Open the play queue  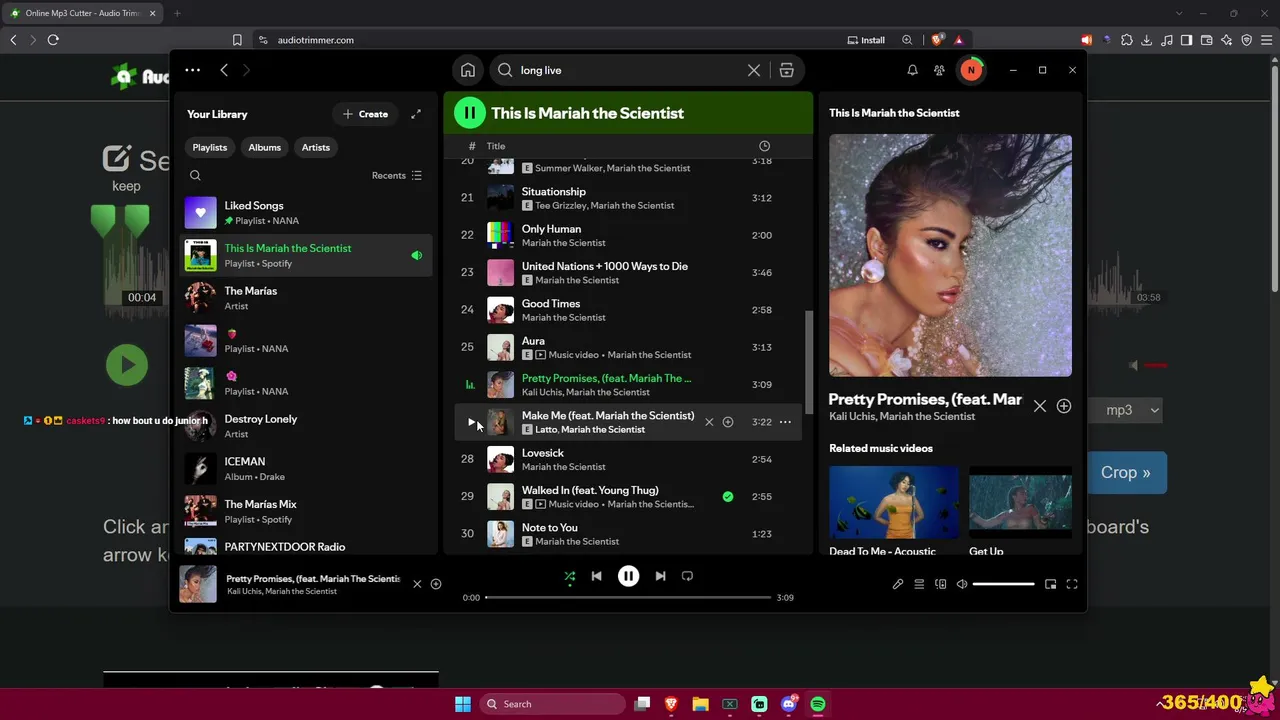coord(919,584)
